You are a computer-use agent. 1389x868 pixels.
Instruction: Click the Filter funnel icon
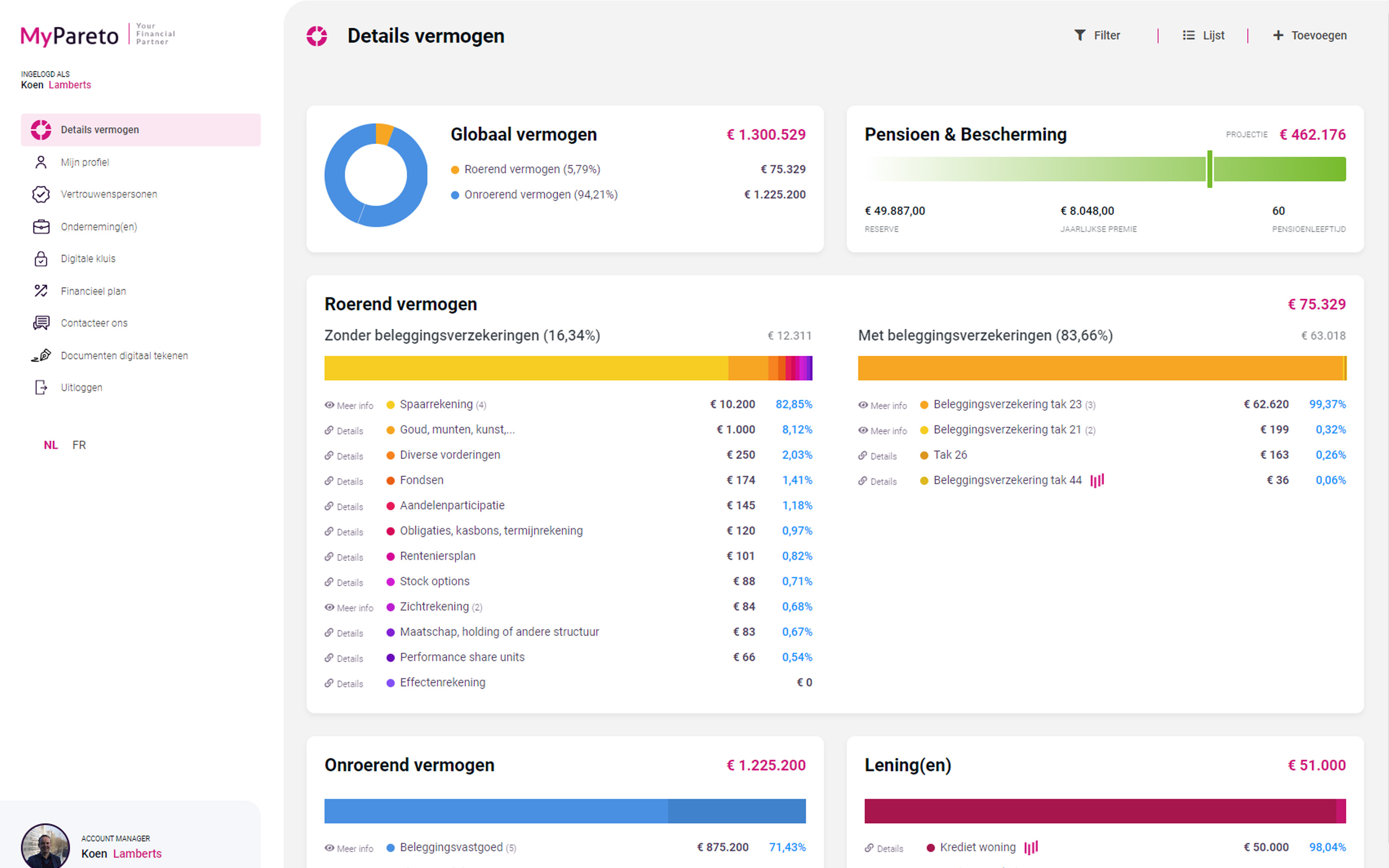(1079, 36)
